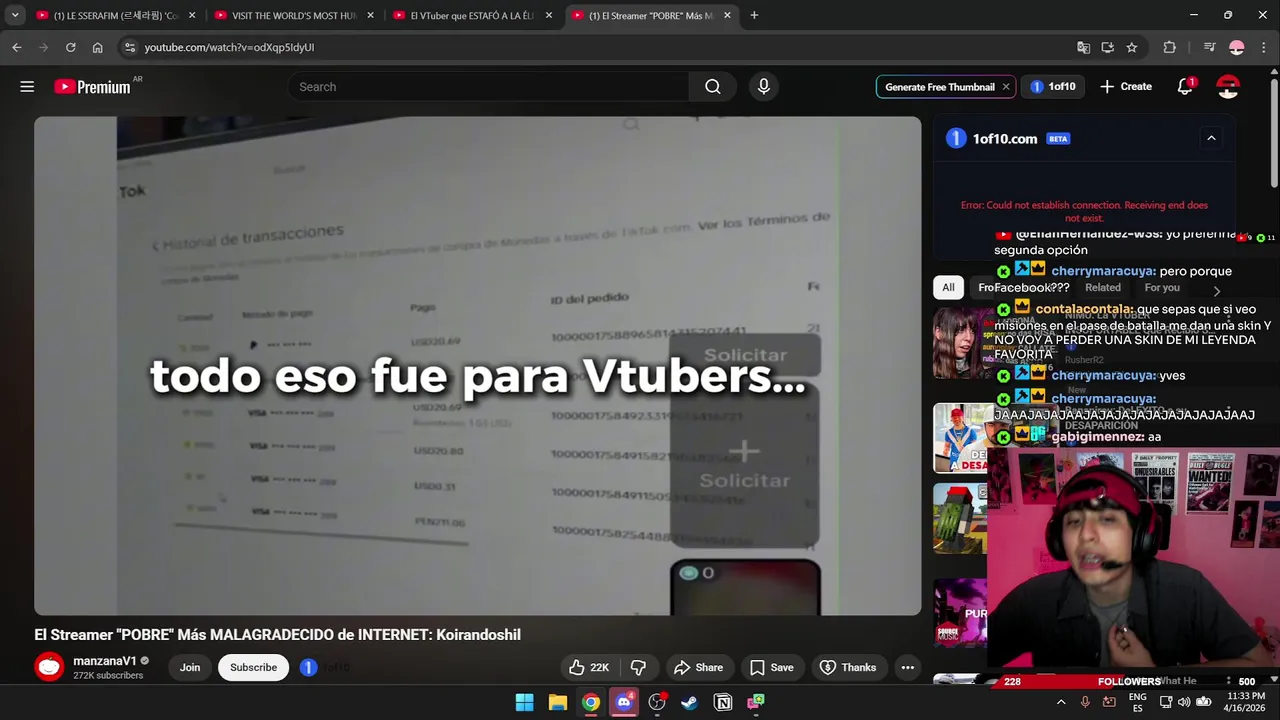The image size is (1280, 720).
Task: Share the video
Action: point(698,667)
